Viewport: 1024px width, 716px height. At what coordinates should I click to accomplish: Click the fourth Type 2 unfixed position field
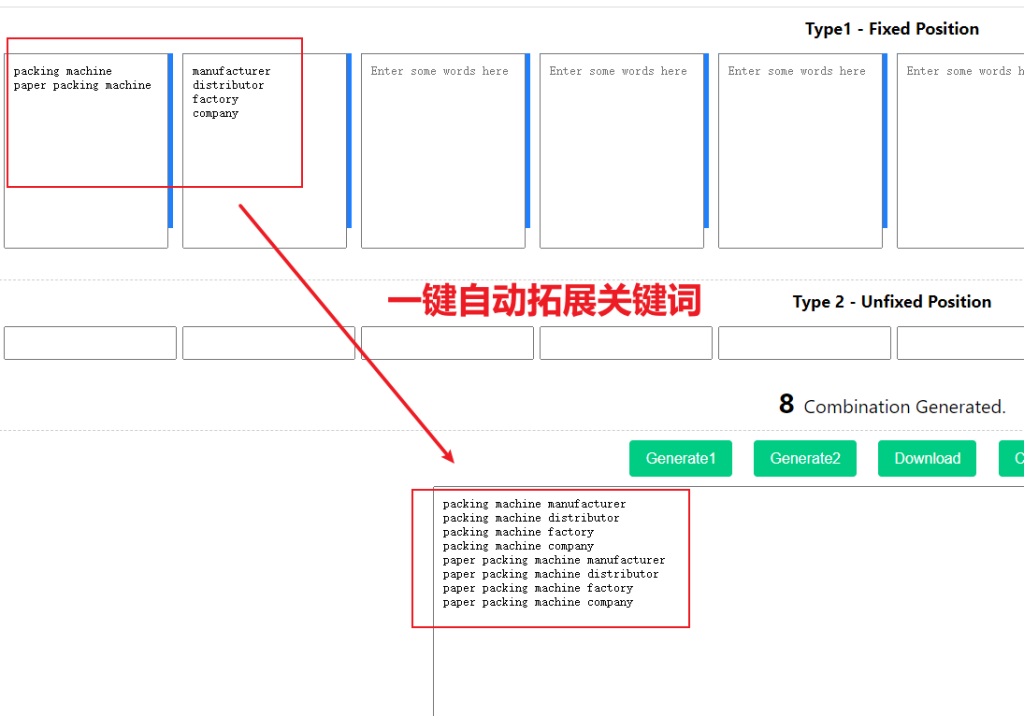[x=626, y=343]
